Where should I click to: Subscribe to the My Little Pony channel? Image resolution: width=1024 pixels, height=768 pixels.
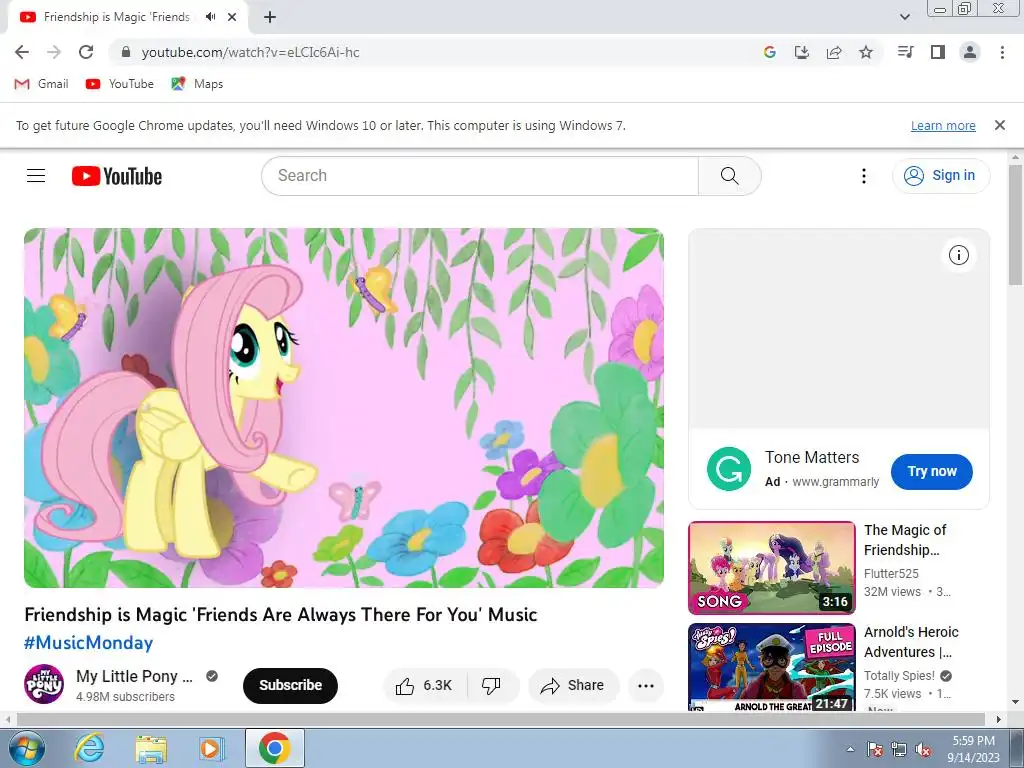coord(290,685)
